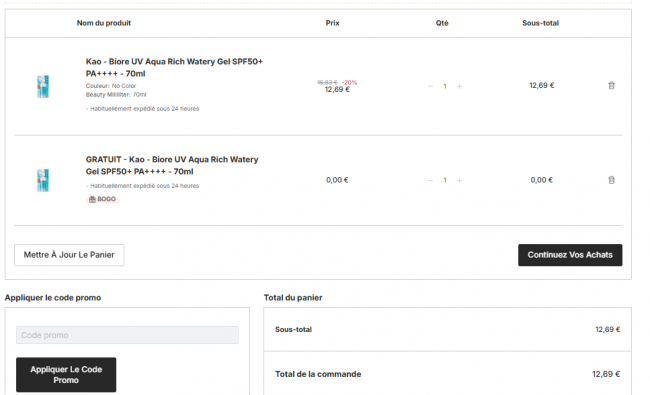This screenshot has width=650, height=395.
Task: Open the first Biore product thumbnail
Action: 43,86
